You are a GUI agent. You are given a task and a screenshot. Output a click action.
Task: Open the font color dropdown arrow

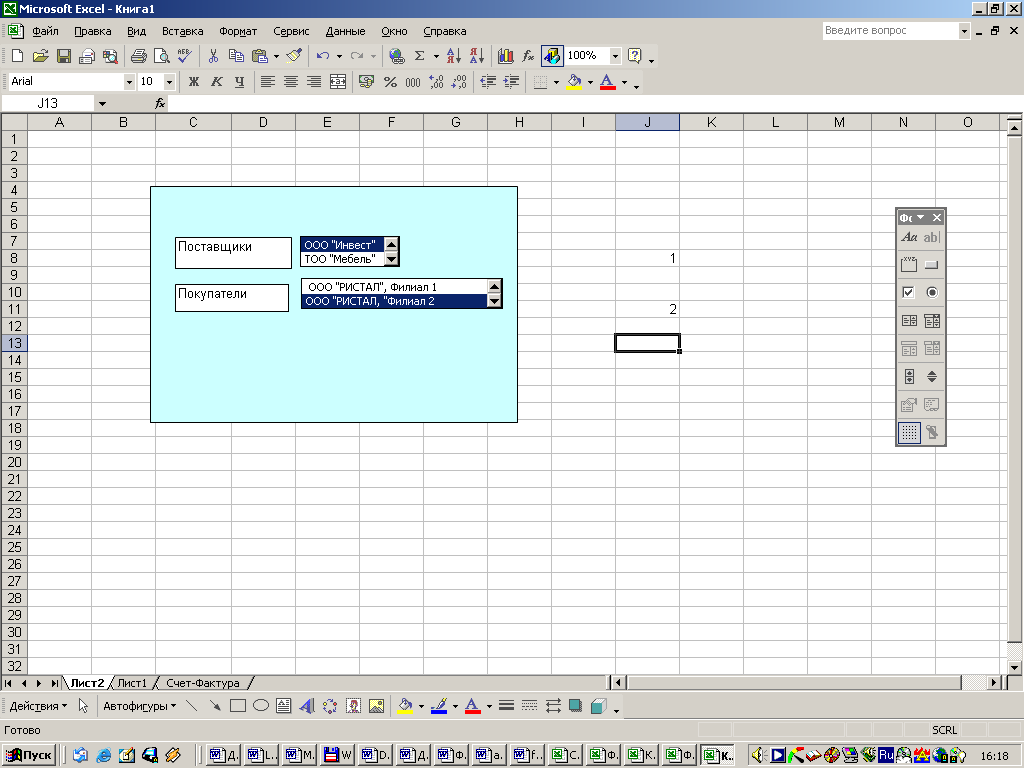[624, 82]
